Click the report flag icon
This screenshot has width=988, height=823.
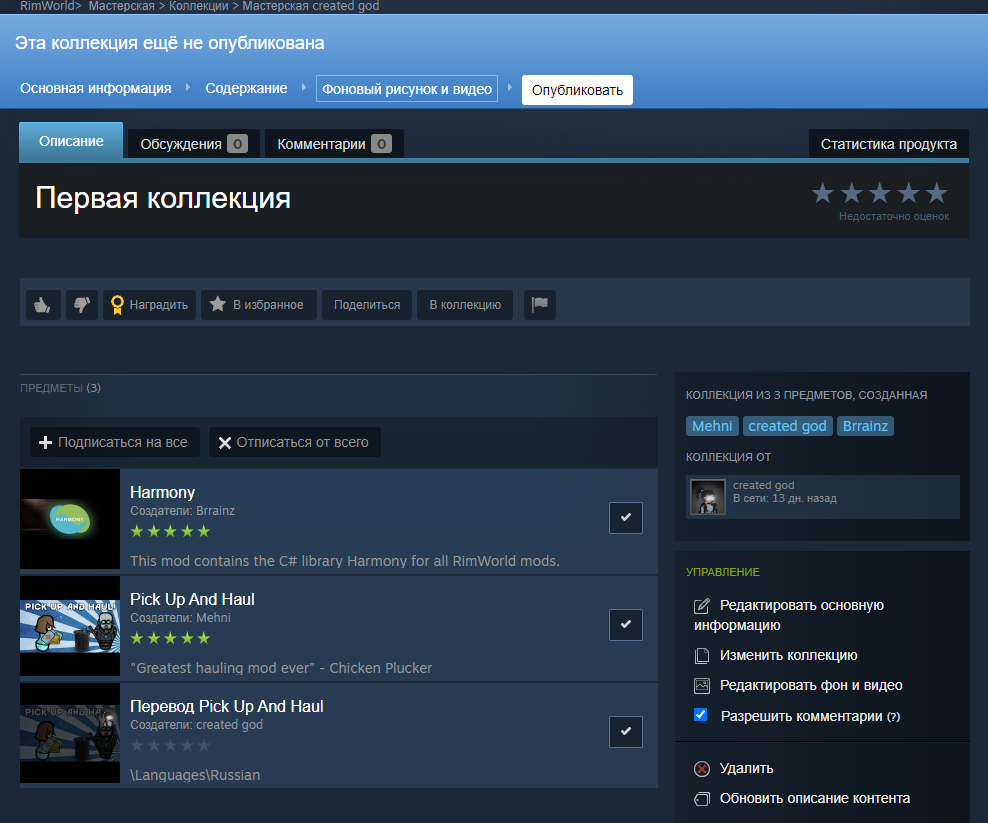[x=540, y=305]
